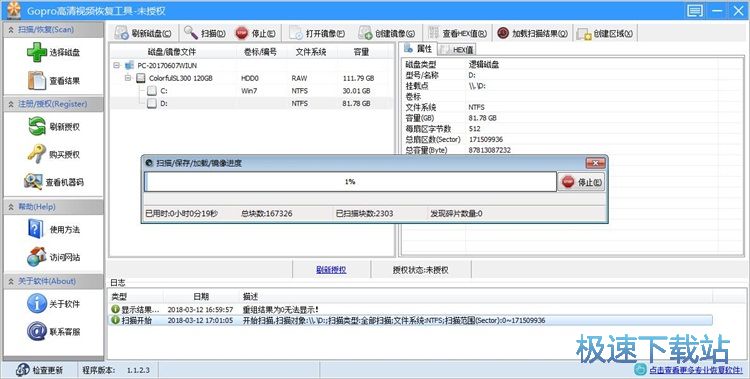Click the 1% scan progress bar
This screenshot has width=750, height=379.
click(x=350, y=182)
